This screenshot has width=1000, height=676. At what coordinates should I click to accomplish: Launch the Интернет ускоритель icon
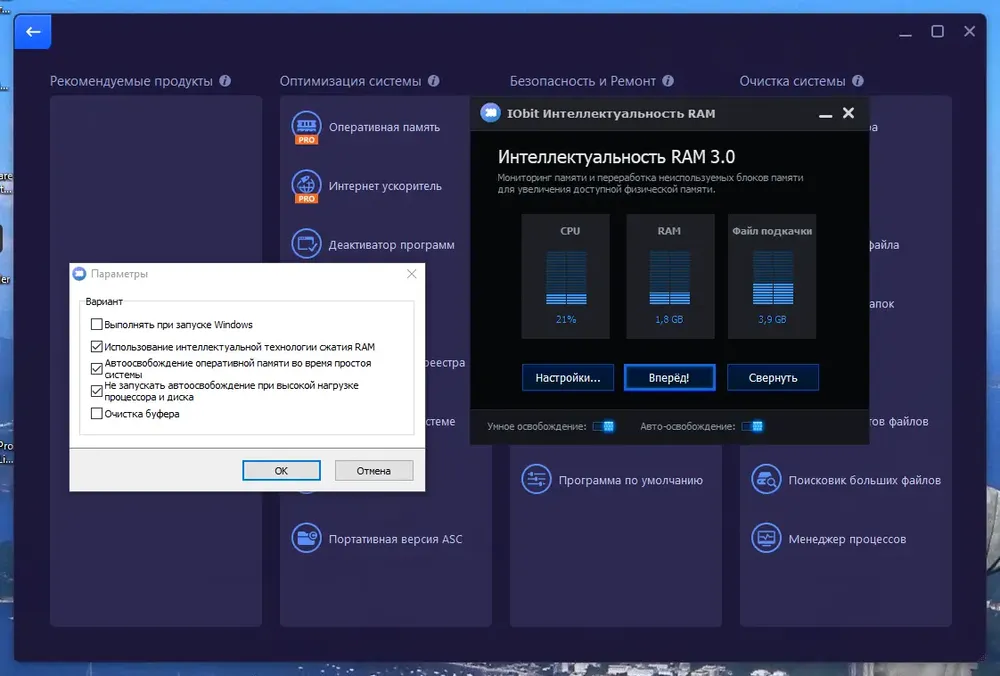click(306, 186)
